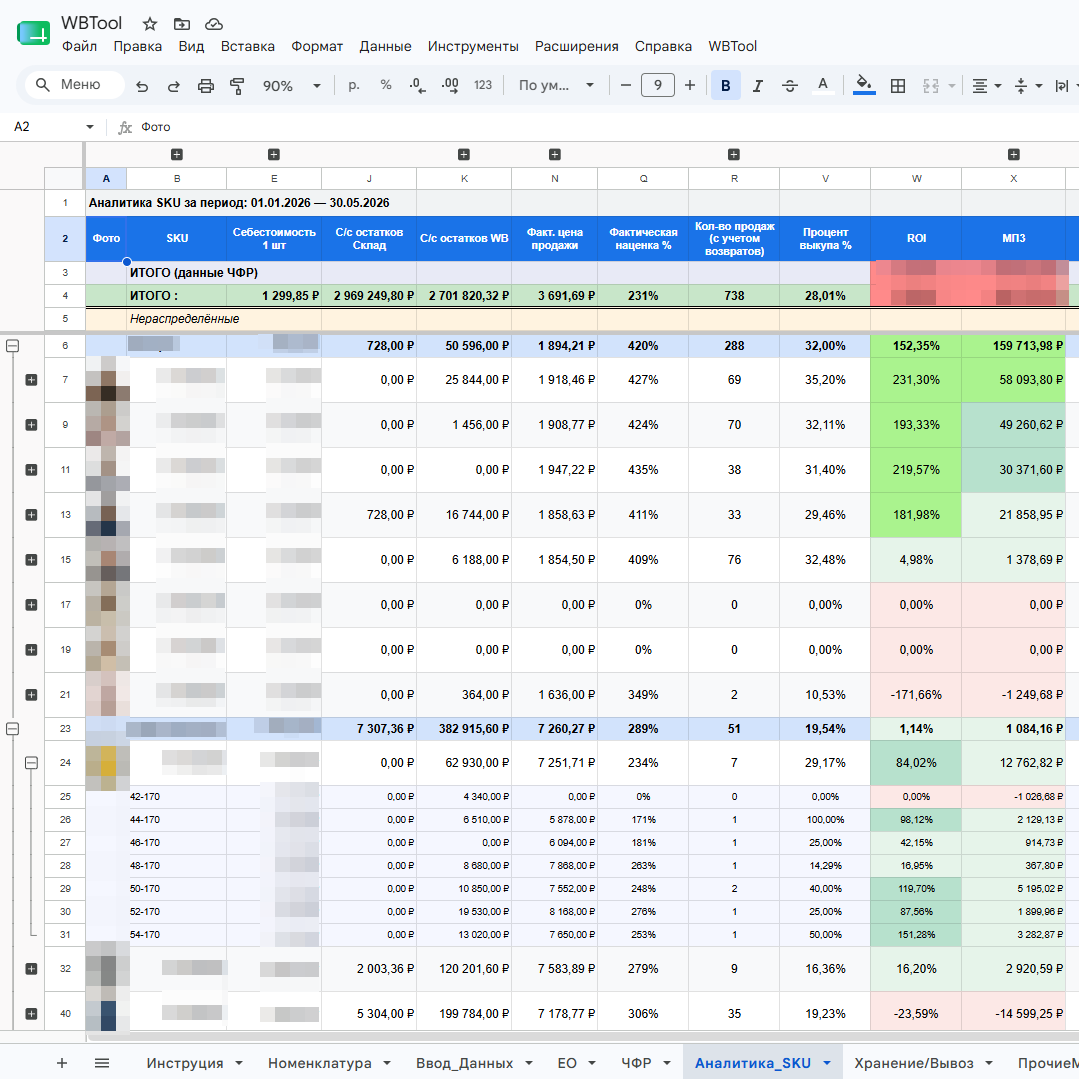Open the Файл menu

click(x=79, y=46)
